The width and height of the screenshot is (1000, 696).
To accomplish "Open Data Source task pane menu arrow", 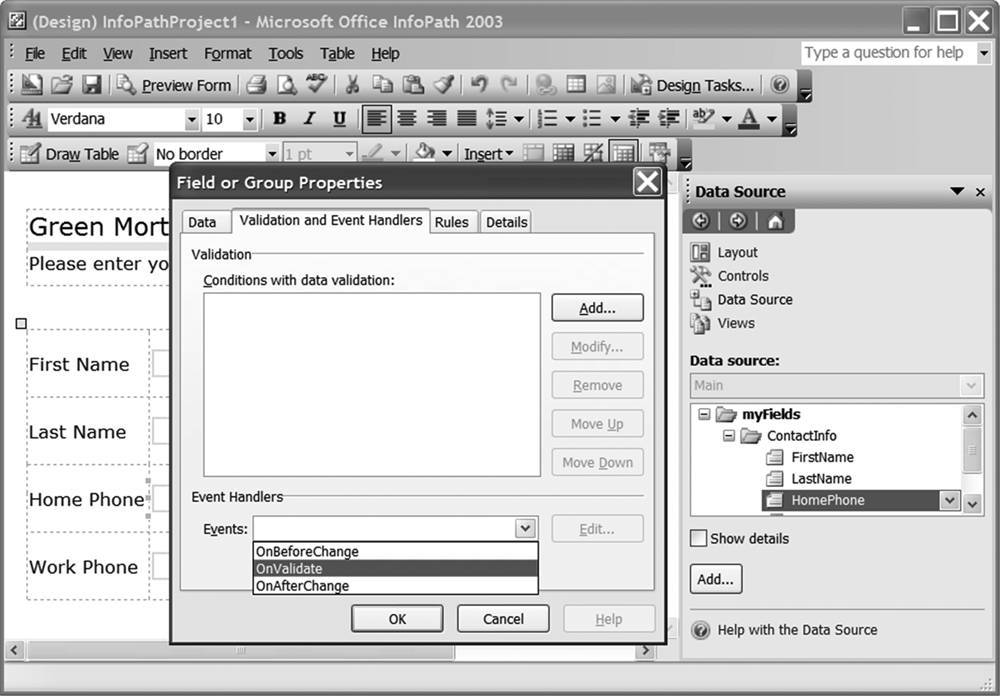I will [x=957, y=191].
